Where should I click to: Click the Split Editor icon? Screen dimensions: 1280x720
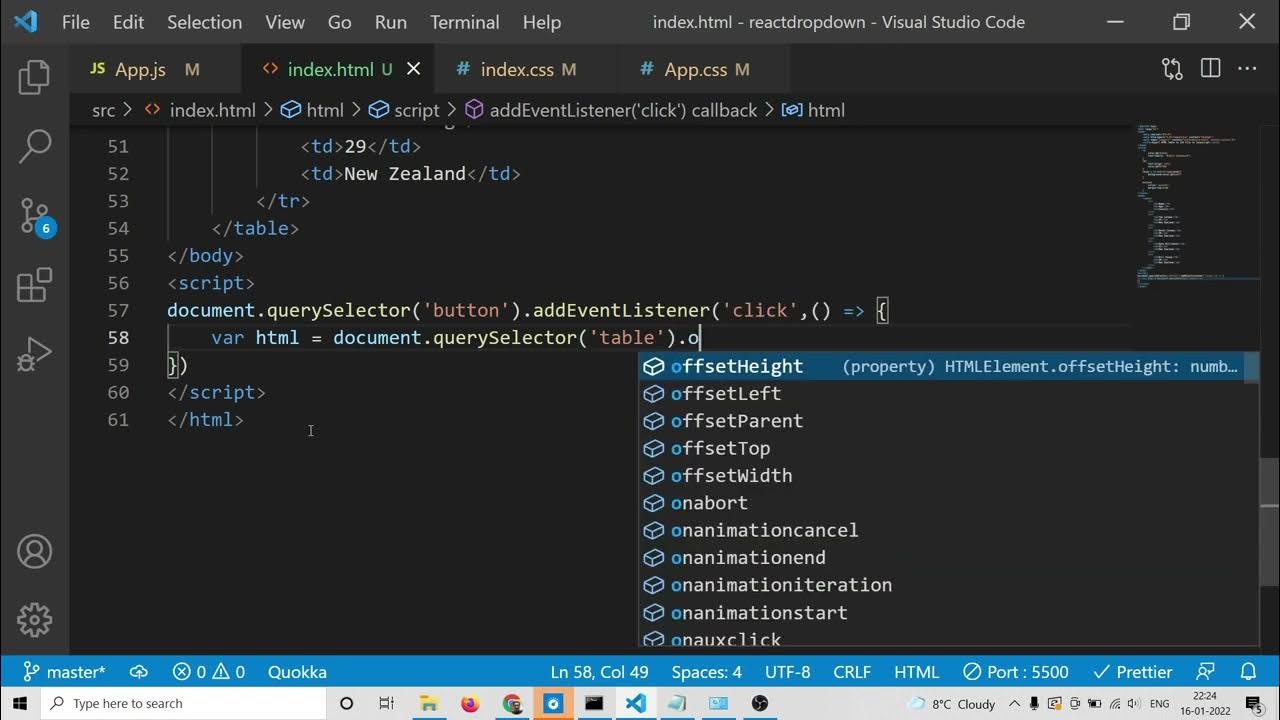[1210, 69]
